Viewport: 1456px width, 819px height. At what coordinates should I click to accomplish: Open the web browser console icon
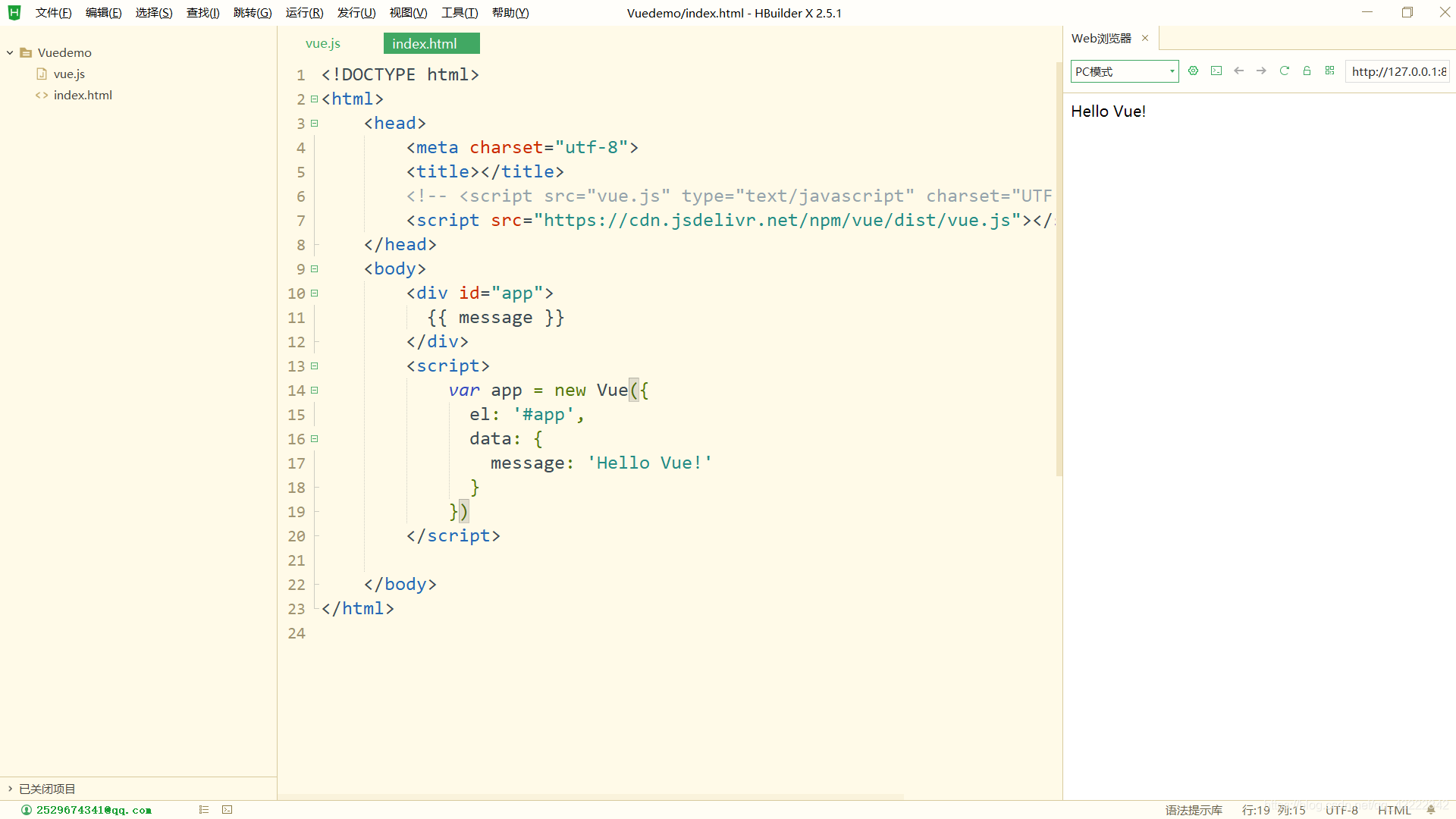pyautogui.click(x=1216, y=71)
